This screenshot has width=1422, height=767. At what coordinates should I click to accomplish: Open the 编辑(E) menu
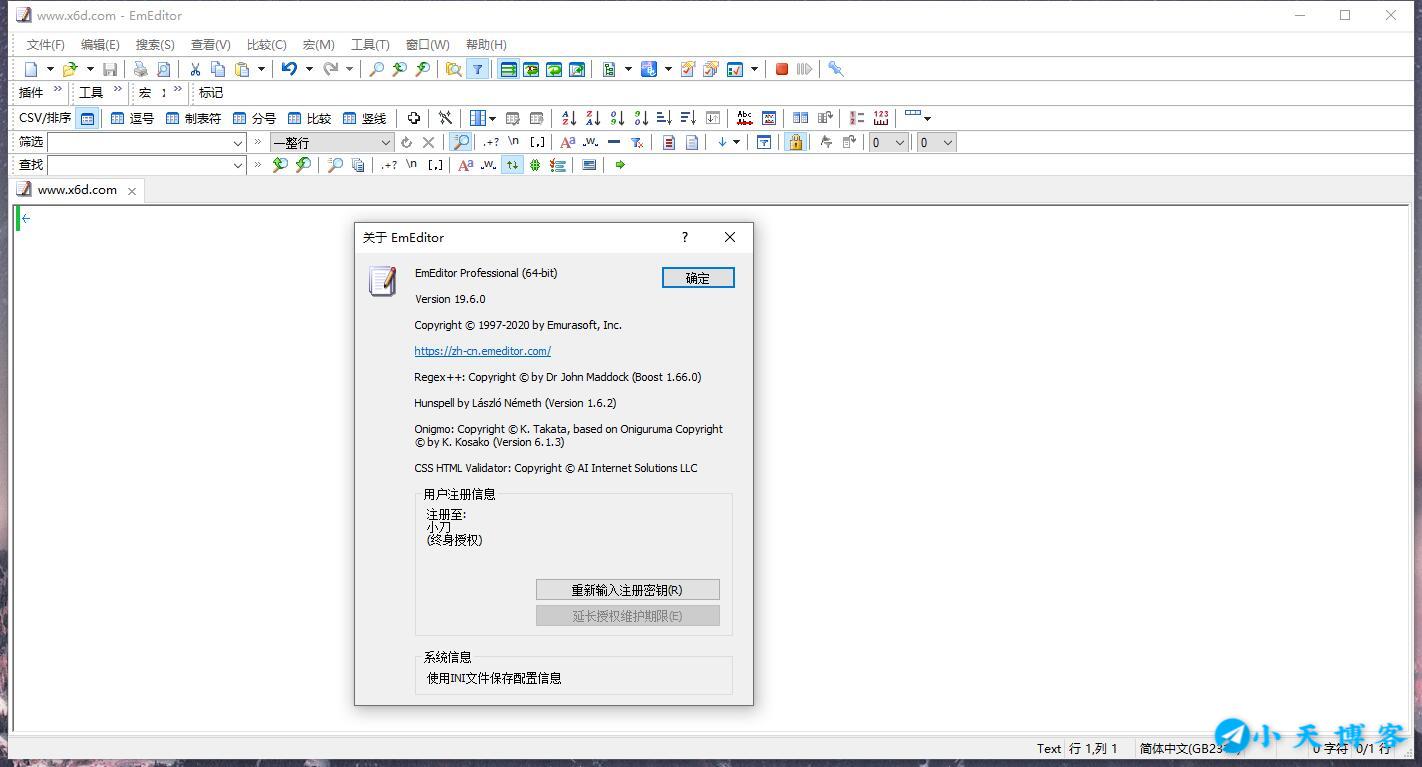pyautogui.click(x=100, y=45)
